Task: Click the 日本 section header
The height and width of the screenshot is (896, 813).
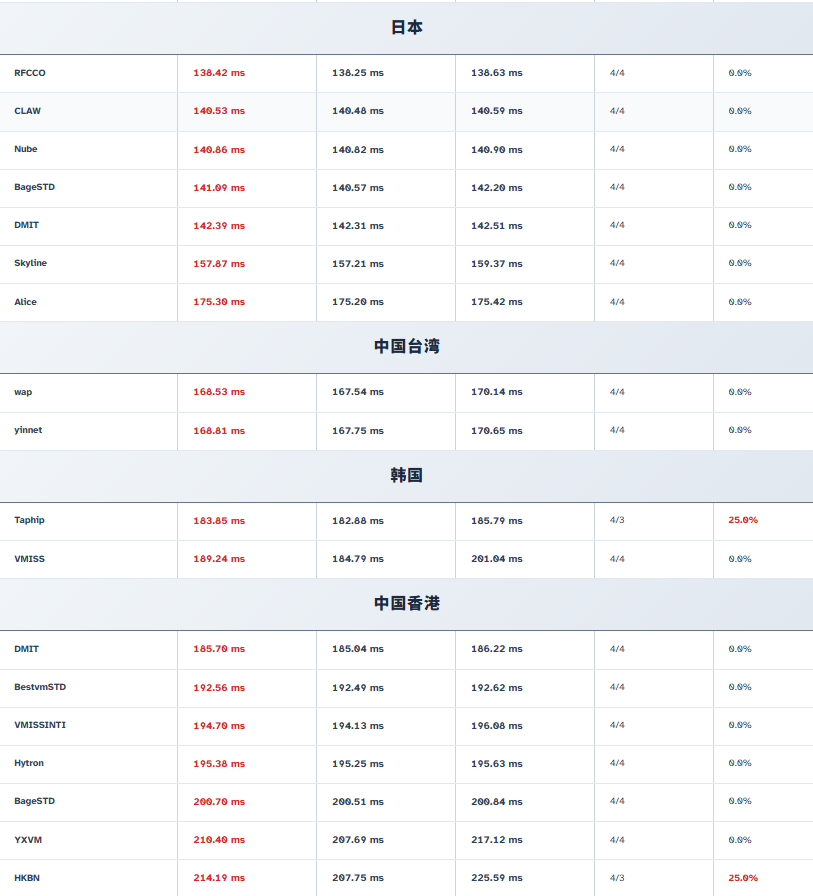Action: click(x=406, y=28)
